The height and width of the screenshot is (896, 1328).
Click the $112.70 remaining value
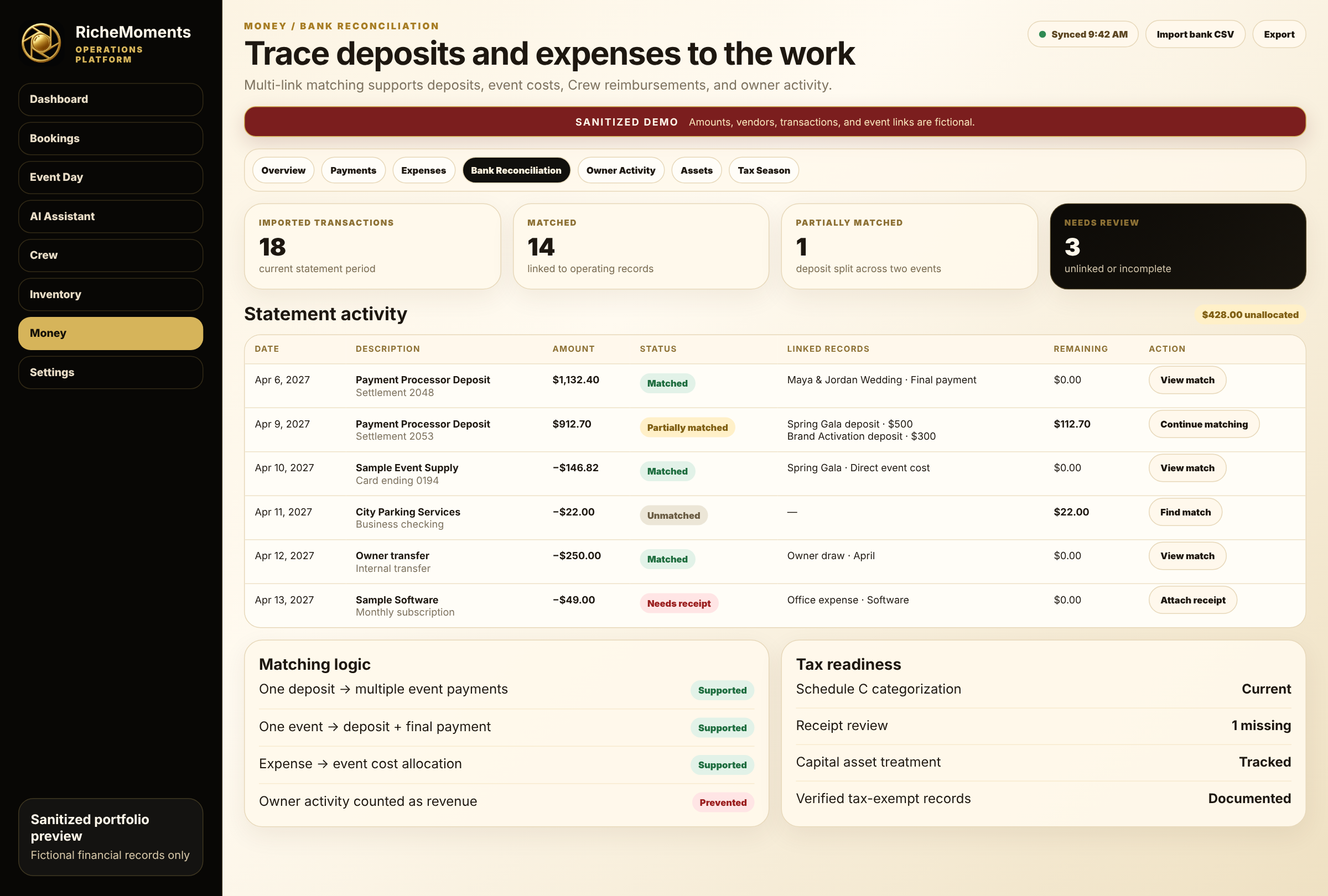click(x=1071, y=424)
